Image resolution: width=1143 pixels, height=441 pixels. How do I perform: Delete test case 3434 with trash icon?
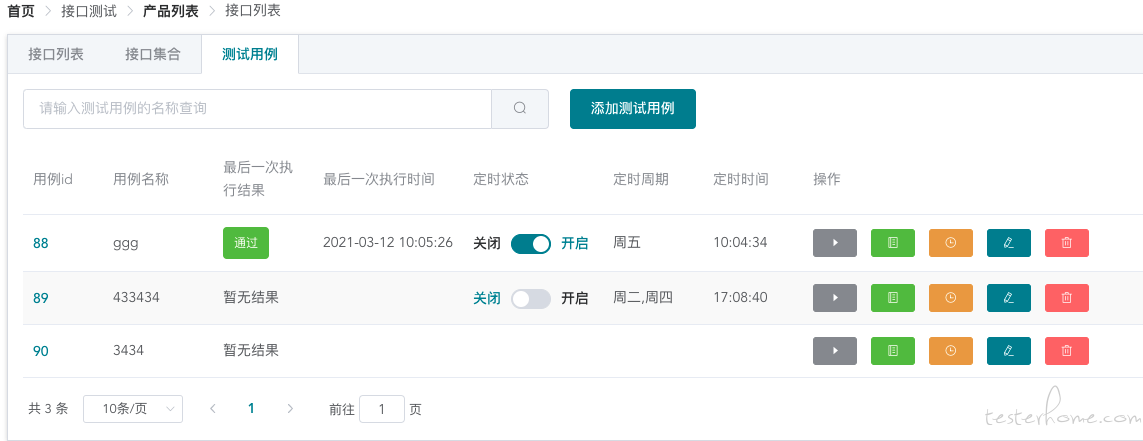click(x=1066, y=351)
